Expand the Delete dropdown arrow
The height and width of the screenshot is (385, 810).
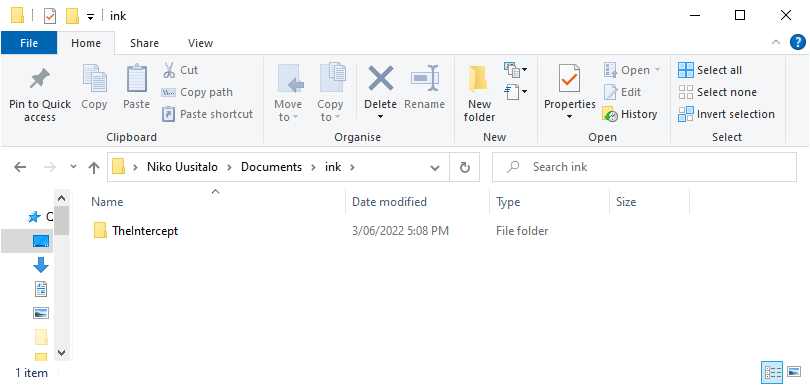(380, 117)
